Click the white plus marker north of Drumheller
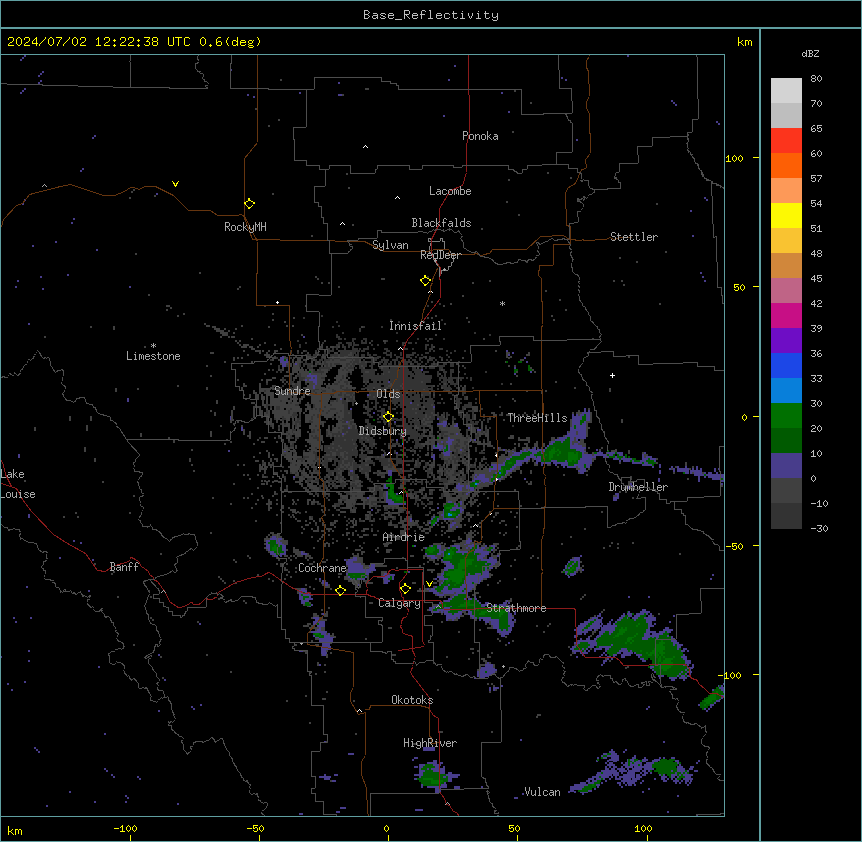862x842 pixels. 612,375
